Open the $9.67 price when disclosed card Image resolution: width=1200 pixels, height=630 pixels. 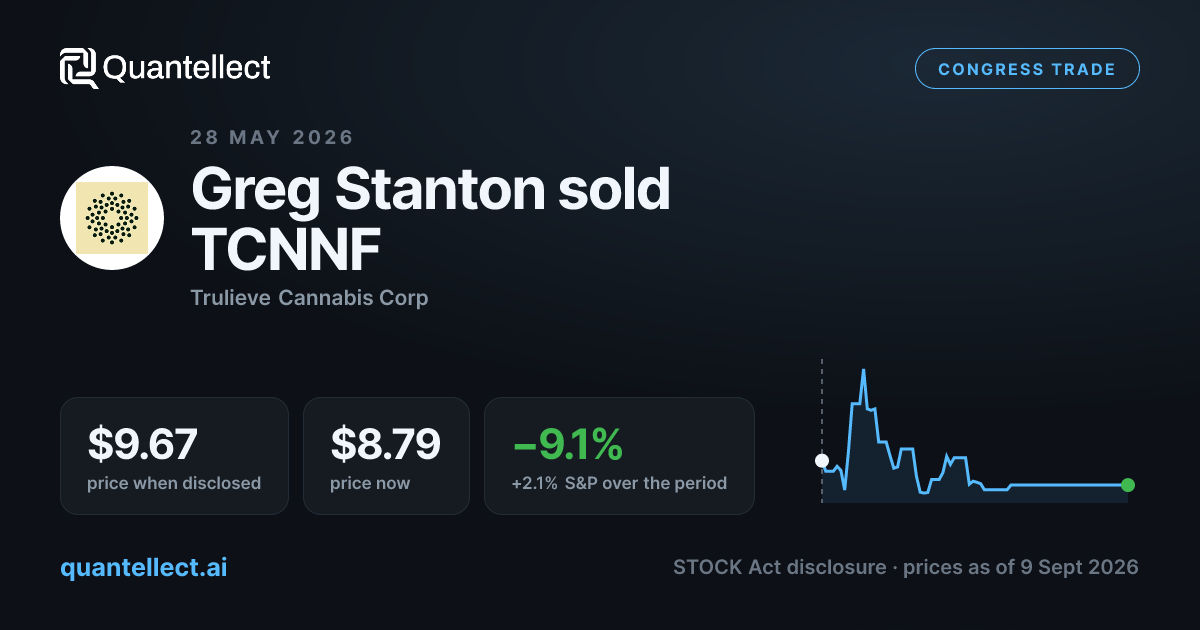coord(174,456)
